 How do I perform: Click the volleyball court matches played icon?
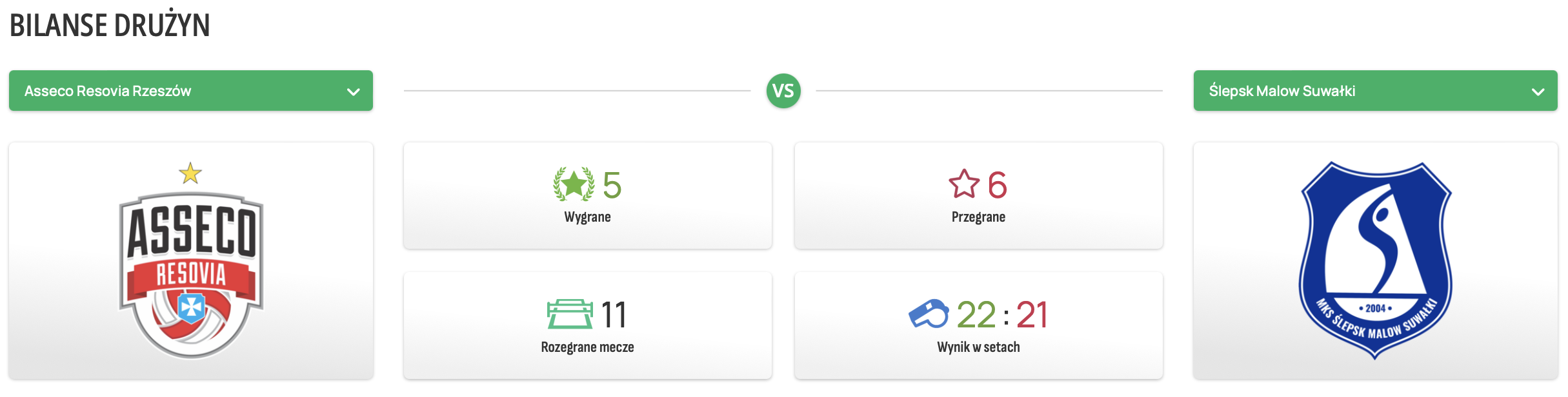click(x=569, y=315)
